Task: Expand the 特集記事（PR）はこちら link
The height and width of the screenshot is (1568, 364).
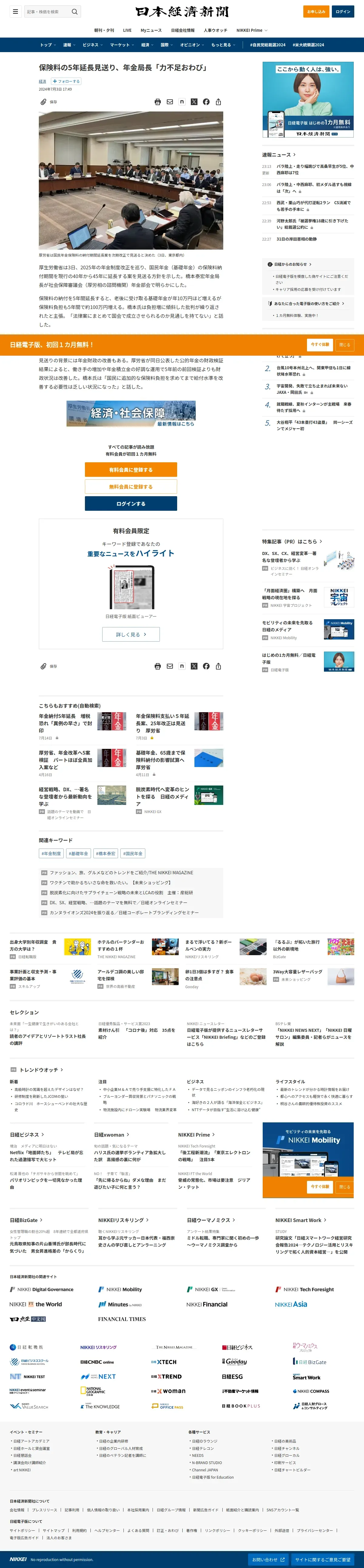Action: click(292, 541)
